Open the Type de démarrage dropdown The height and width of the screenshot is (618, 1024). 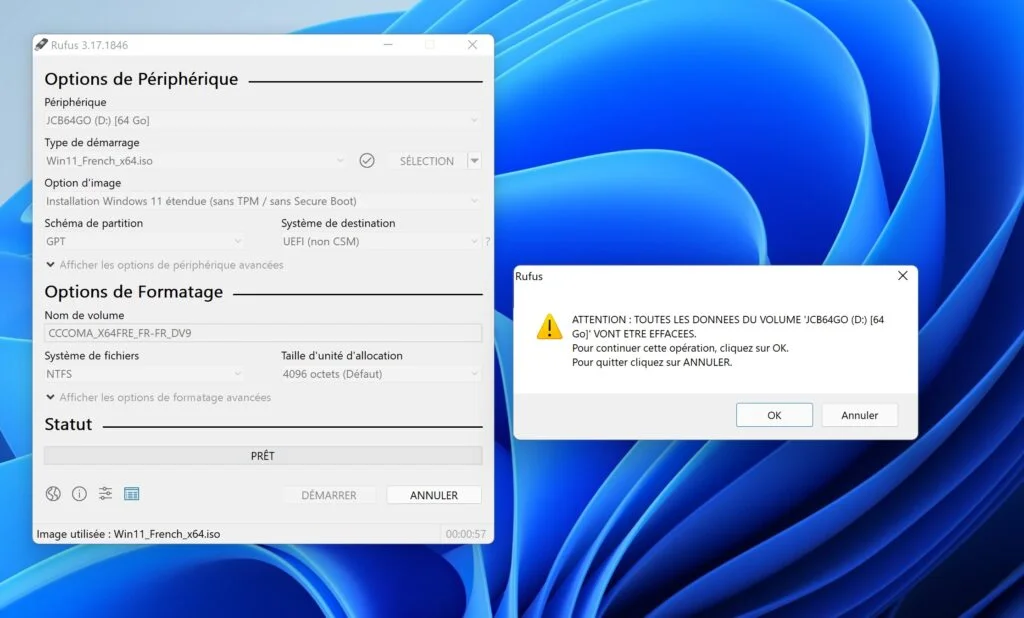pyautogui.click(x=195, y=161)
